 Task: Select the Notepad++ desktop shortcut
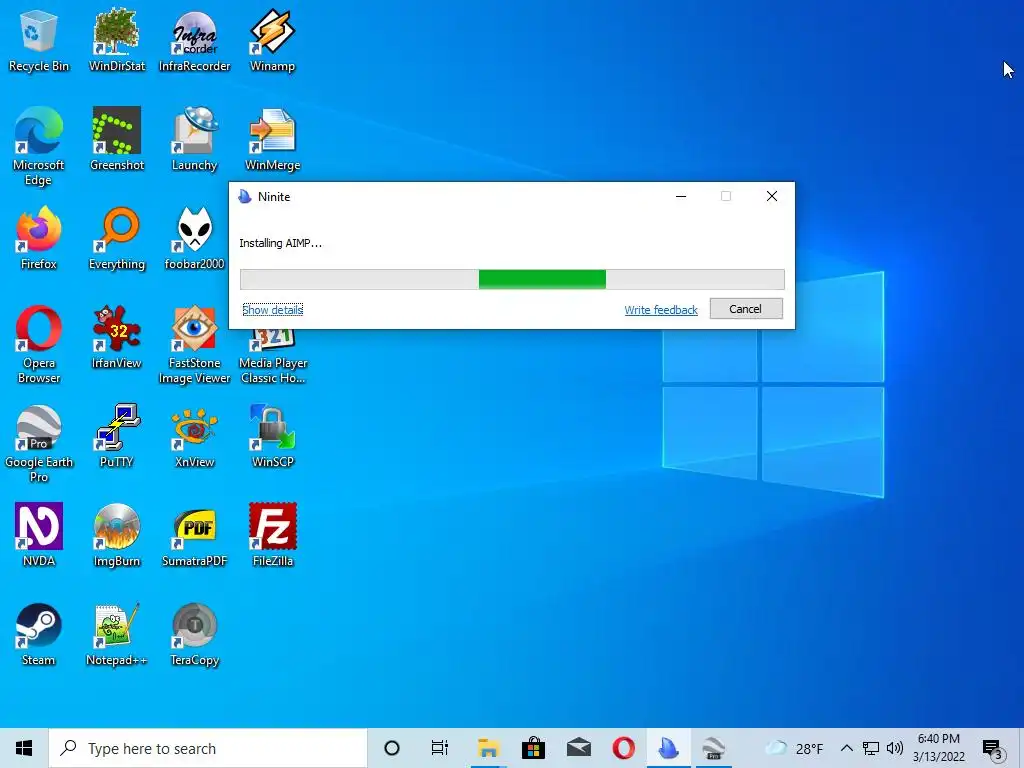tap(117, 634)
